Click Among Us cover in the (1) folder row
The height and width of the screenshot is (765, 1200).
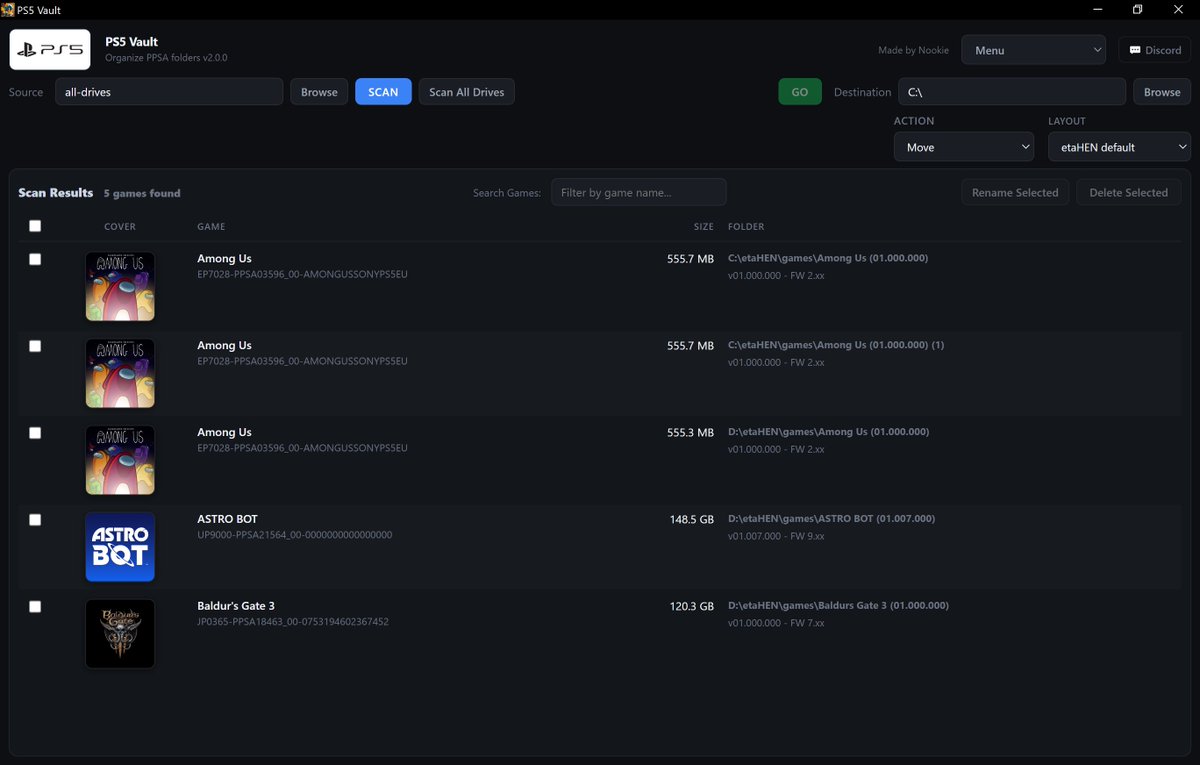click(x=120, y=373)
